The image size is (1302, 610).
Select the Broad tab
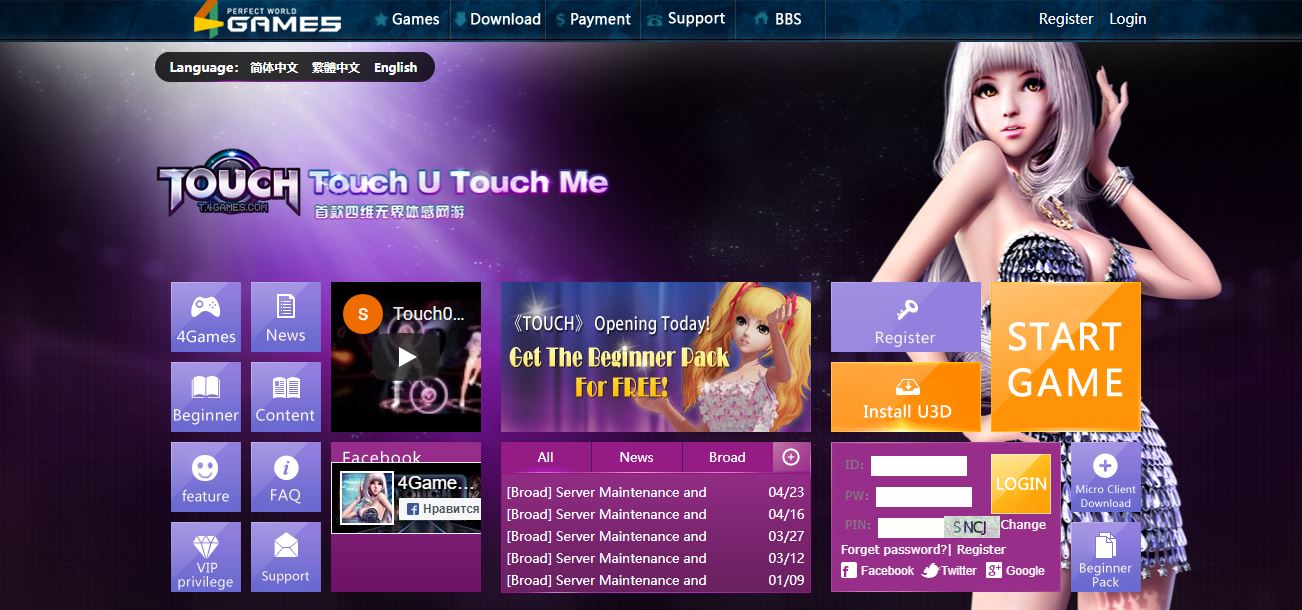727,457
